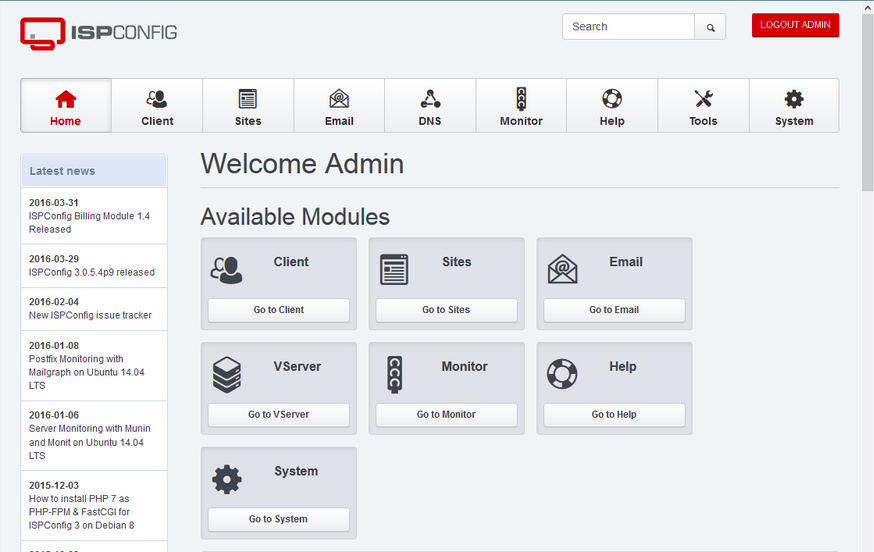
Task: Click the Welcome Admin heading
Action: tap(302, 164)
